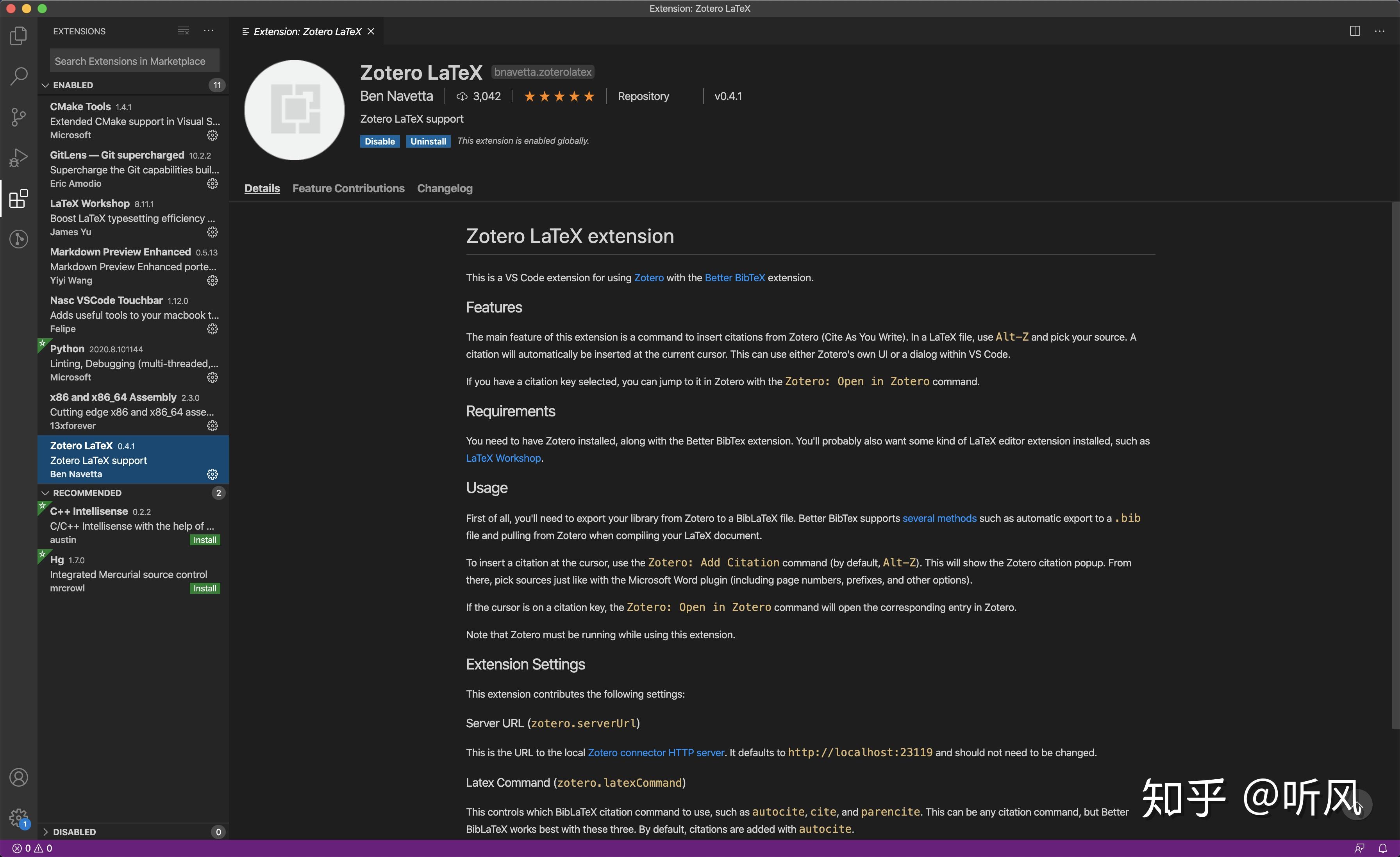This screenshot has height=857, width=1400.
Task: Open the several methods hyperlink
Action: [939, 518]
